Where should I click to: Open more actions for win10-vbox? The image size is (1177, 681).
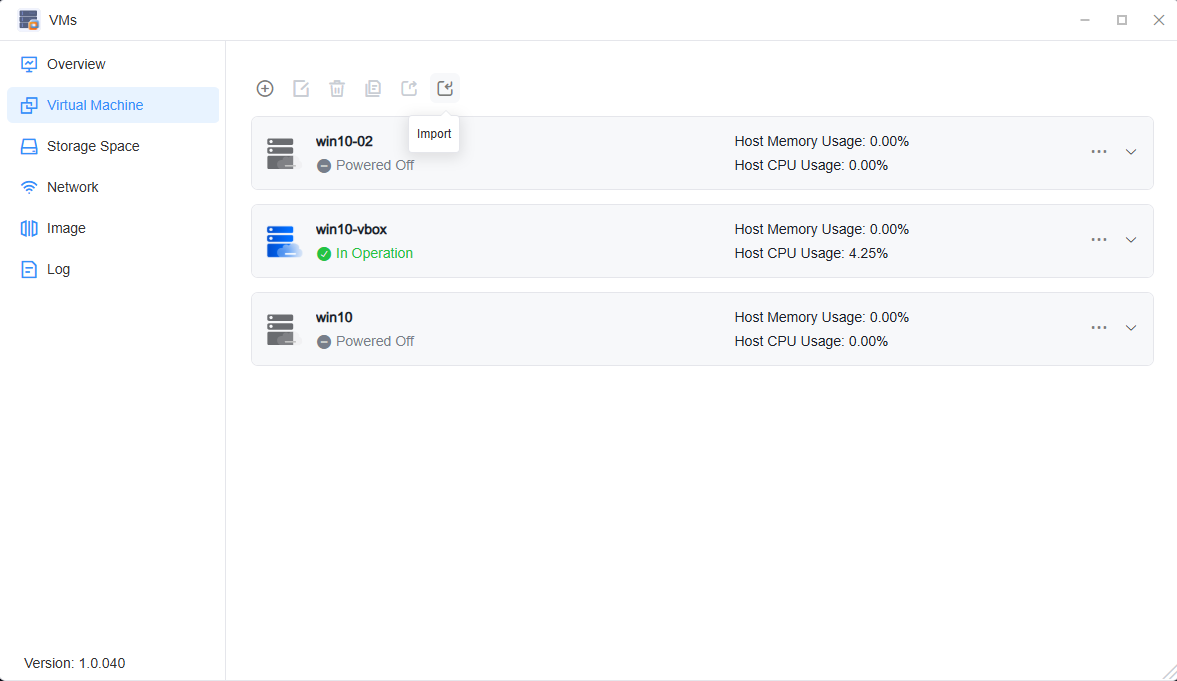[1099, 240]
